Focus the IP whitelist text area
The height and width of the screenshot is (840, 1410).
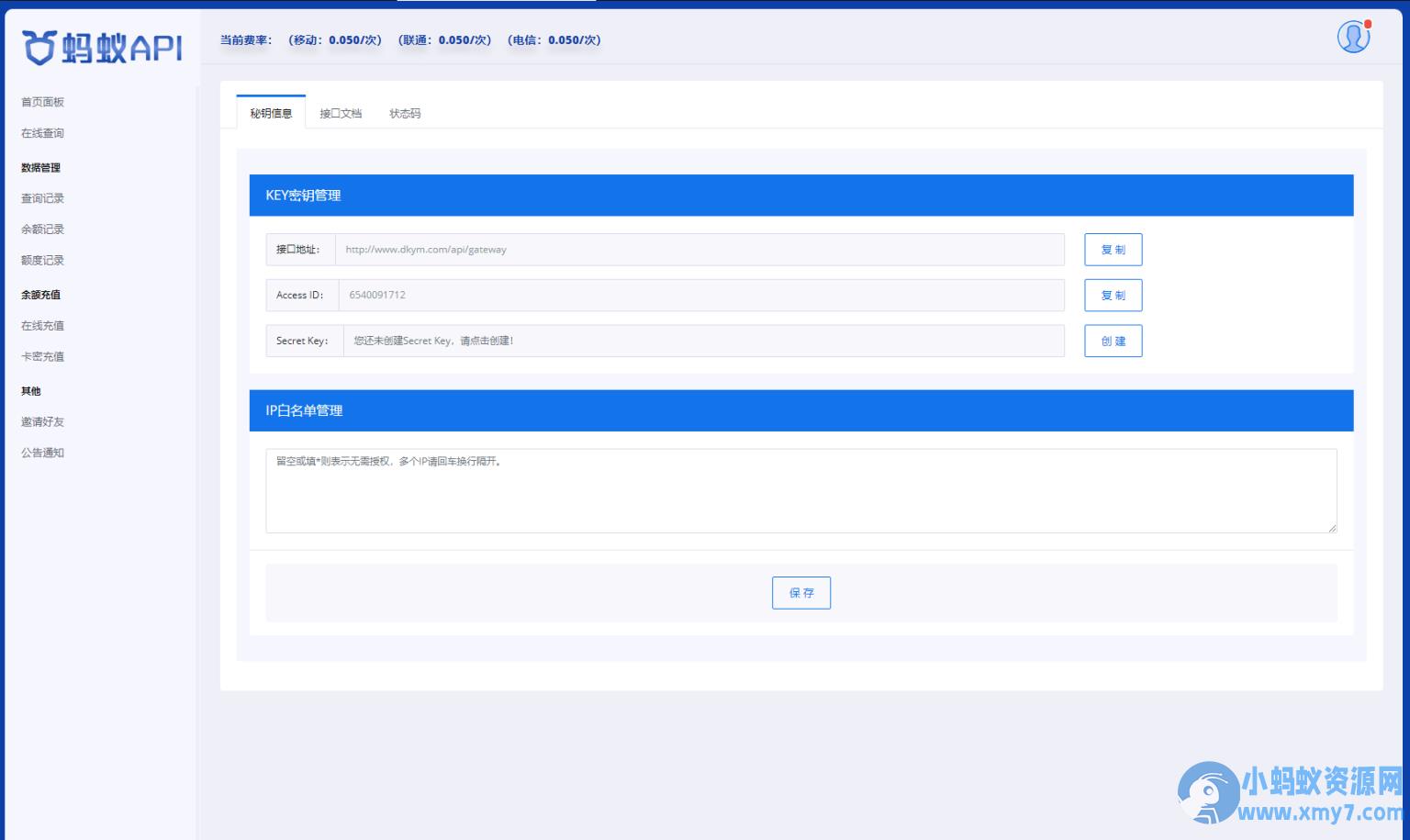tap(801, 491)
